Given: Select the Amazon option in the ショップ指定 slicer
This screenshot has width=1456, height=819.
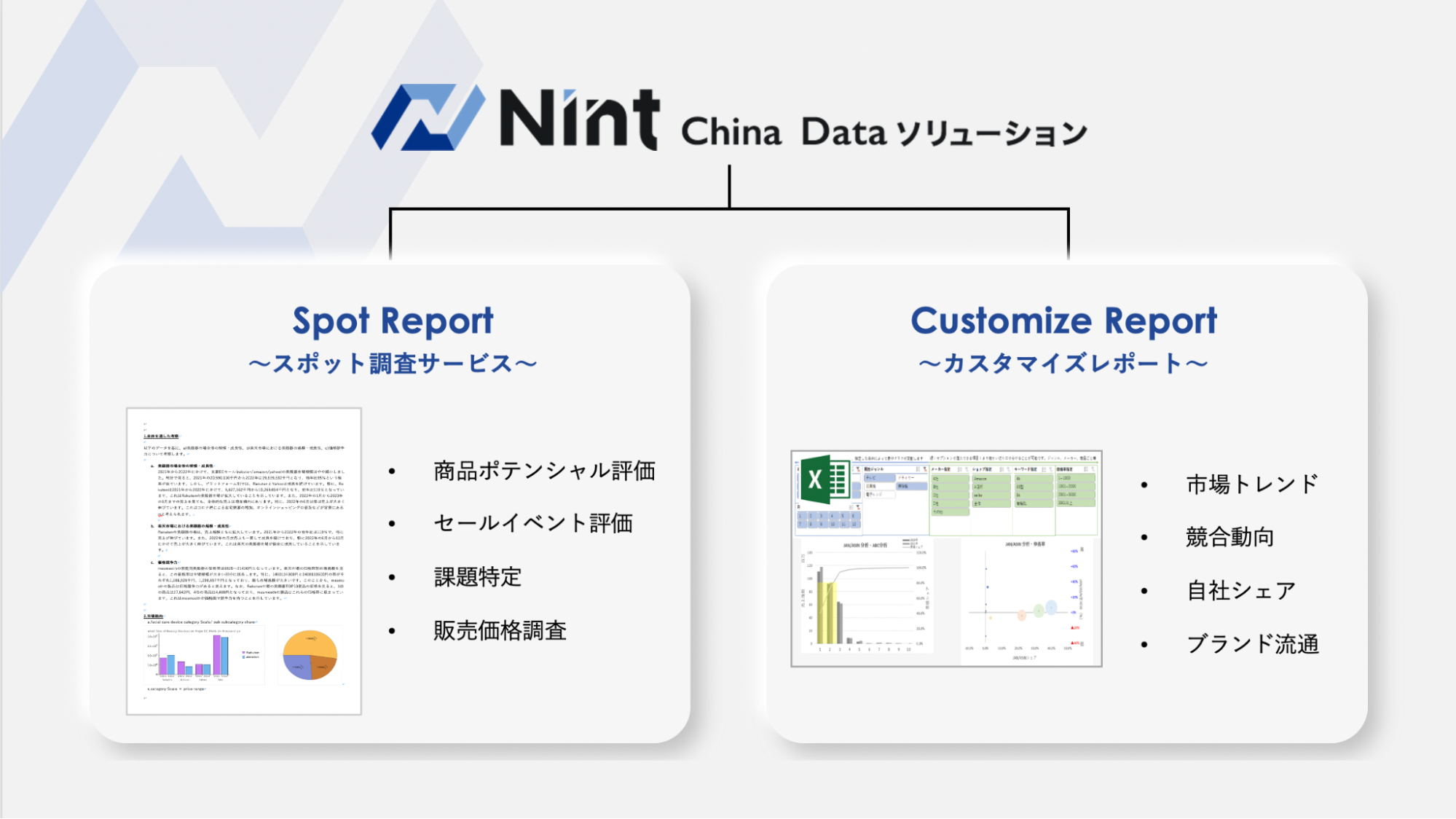Looking at the screenshot, I should pos(991,479).
